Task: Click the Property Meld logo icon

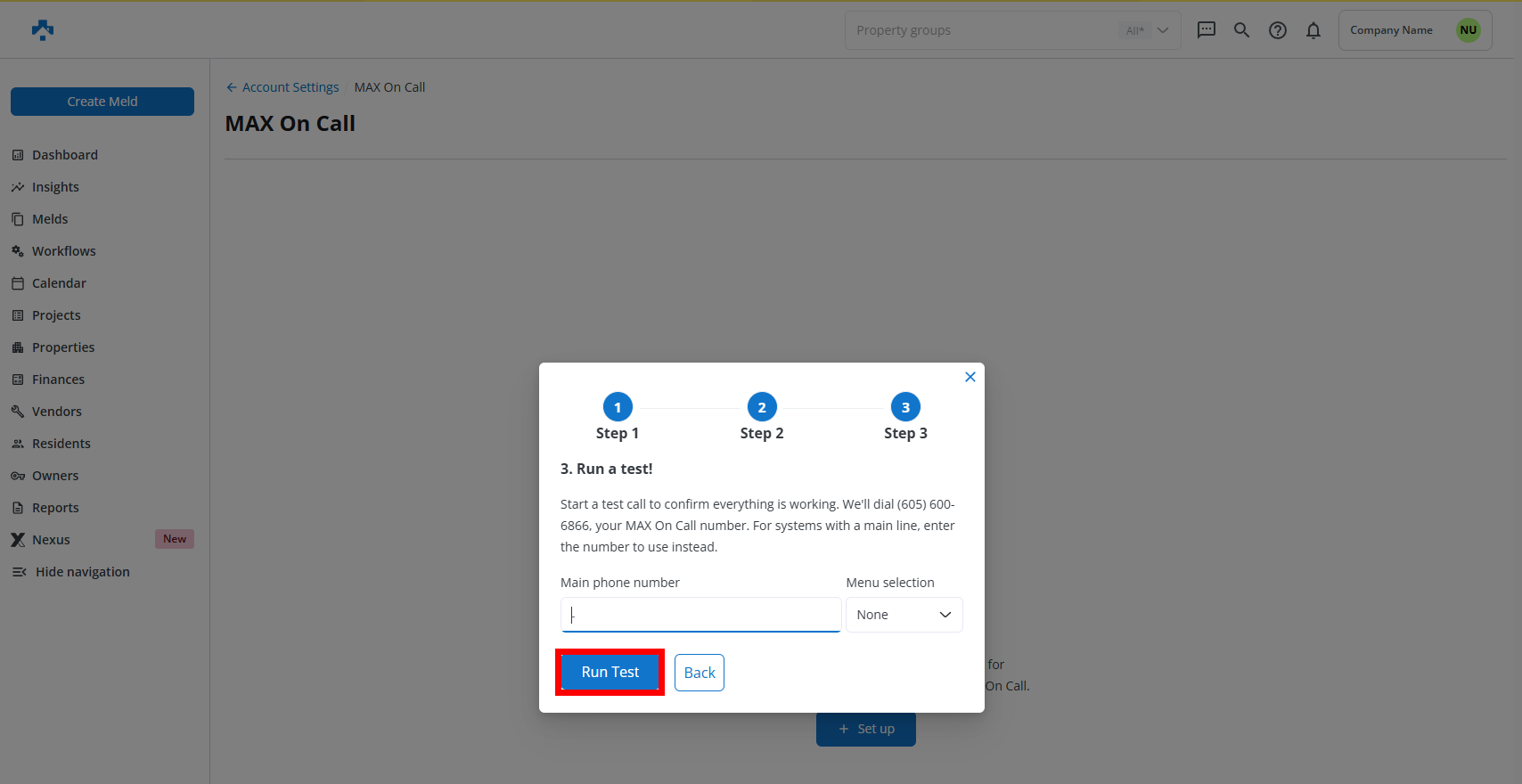Action: (42, 30)
